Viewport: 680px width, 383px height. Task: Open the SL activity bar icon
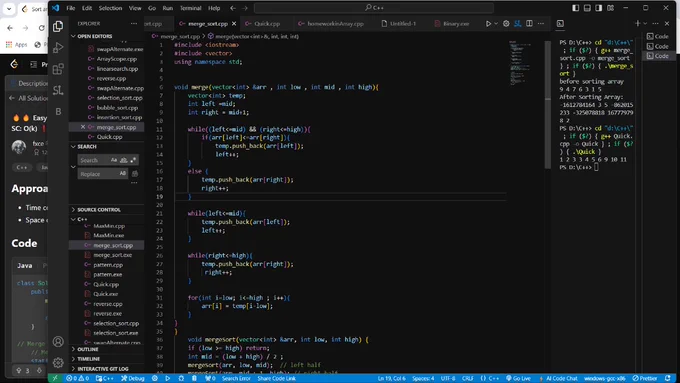click(x=58, y=90)
